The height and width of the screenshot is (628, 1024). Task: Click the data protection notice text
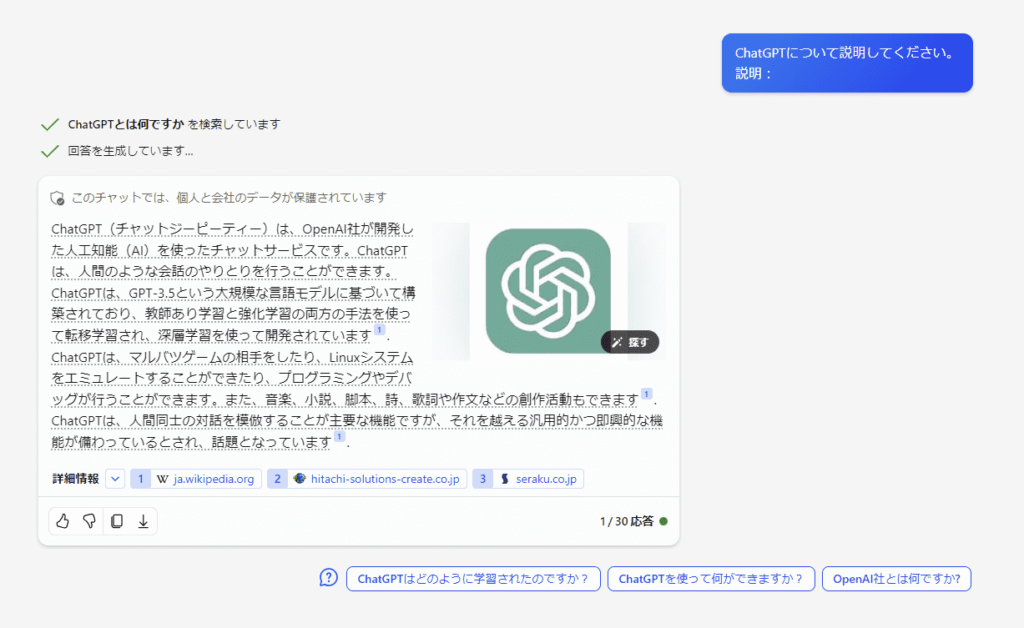[229, 198]
